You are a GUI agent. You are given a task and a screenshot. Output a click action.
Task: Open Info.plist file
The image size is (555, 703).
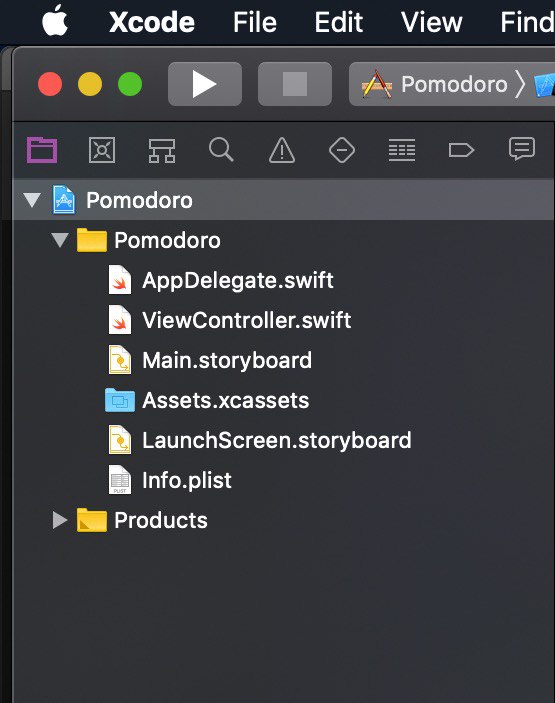[x=186, y=480]
